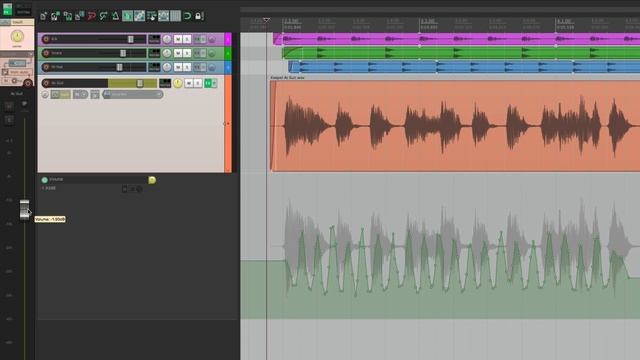
Task: Solo the purple Kik track
Action: point(187,39)
